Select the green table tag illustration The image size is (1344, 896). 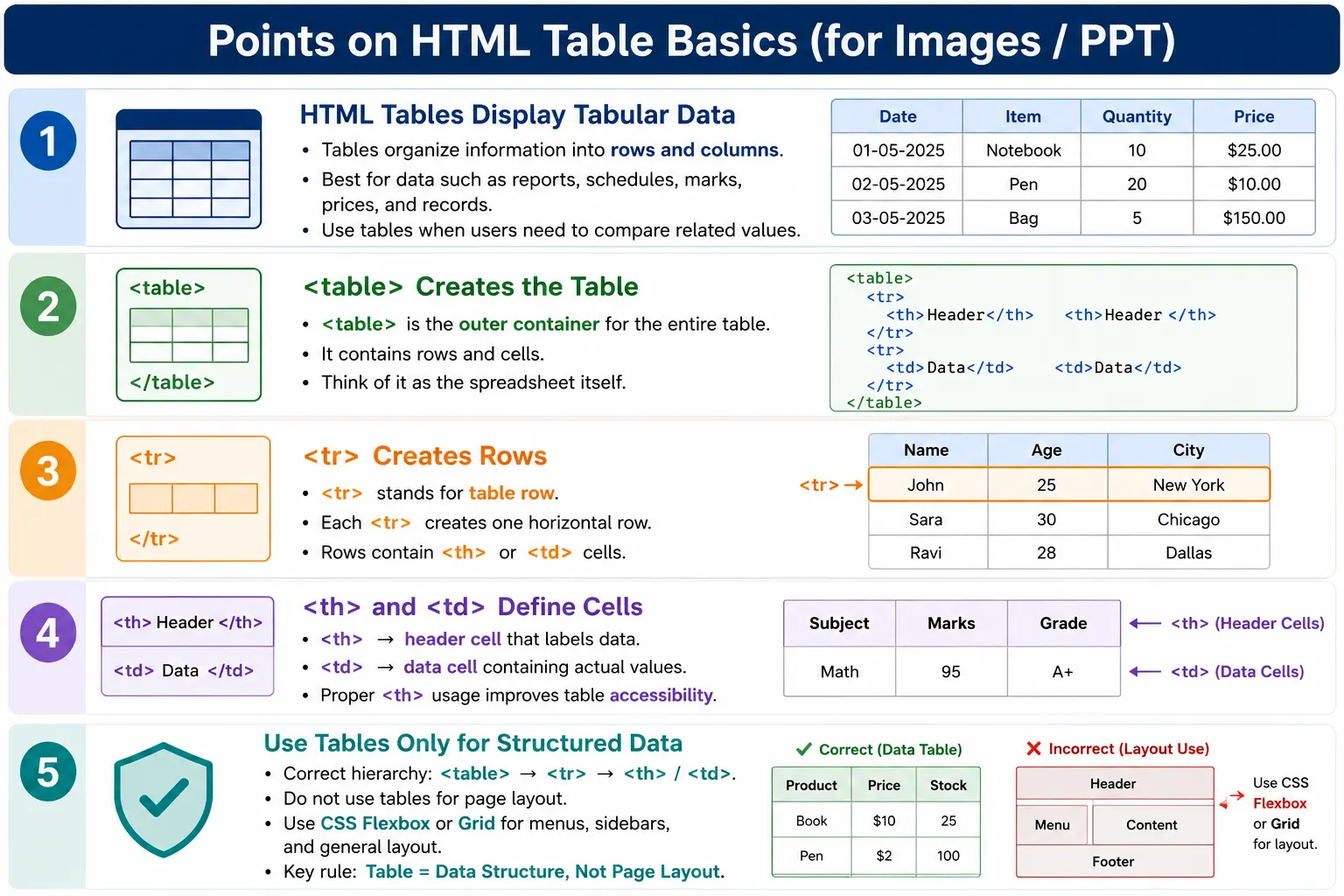(x=189, y=334)
